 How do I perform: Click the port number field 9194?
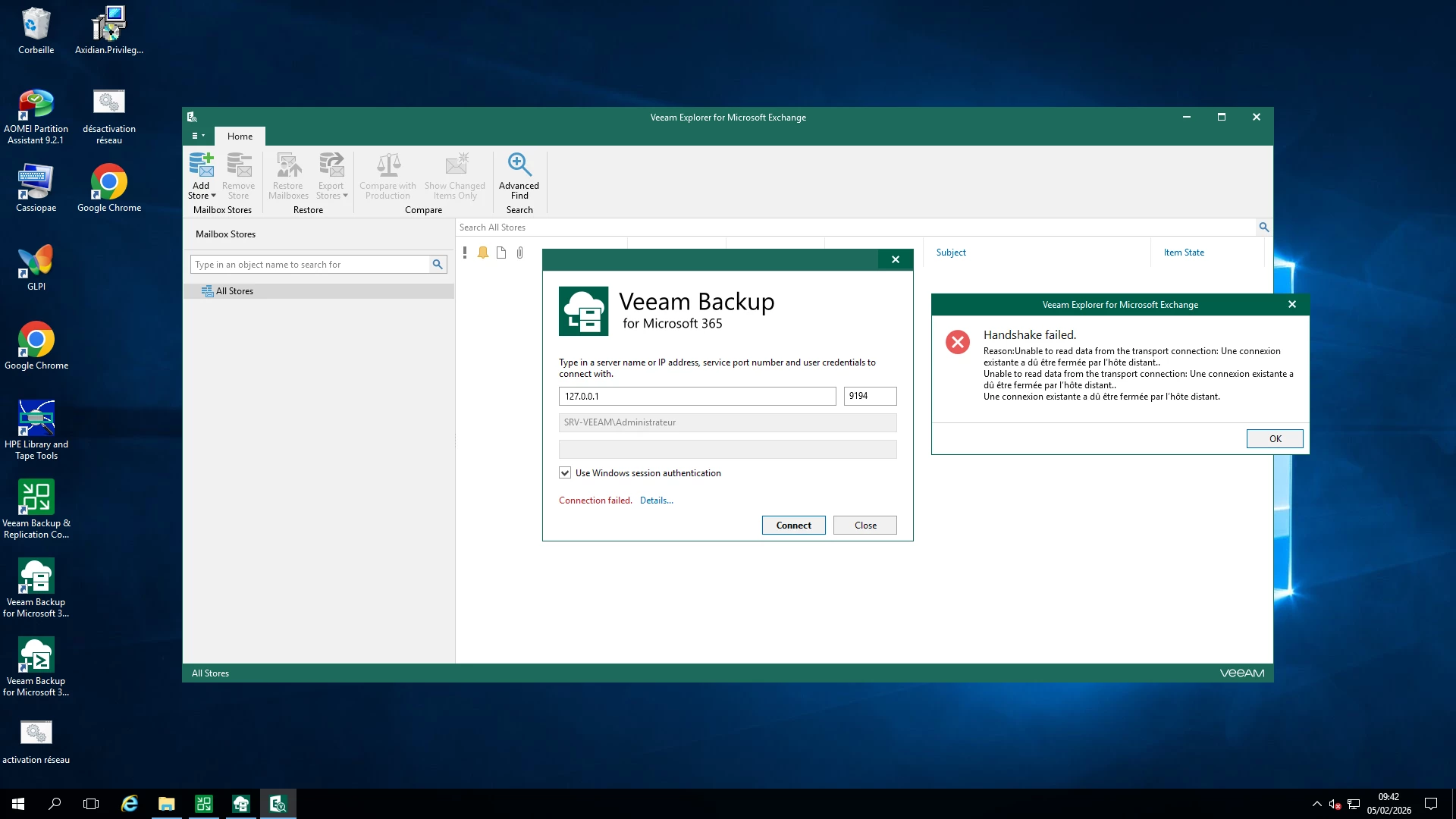click(x=869, y=396)
